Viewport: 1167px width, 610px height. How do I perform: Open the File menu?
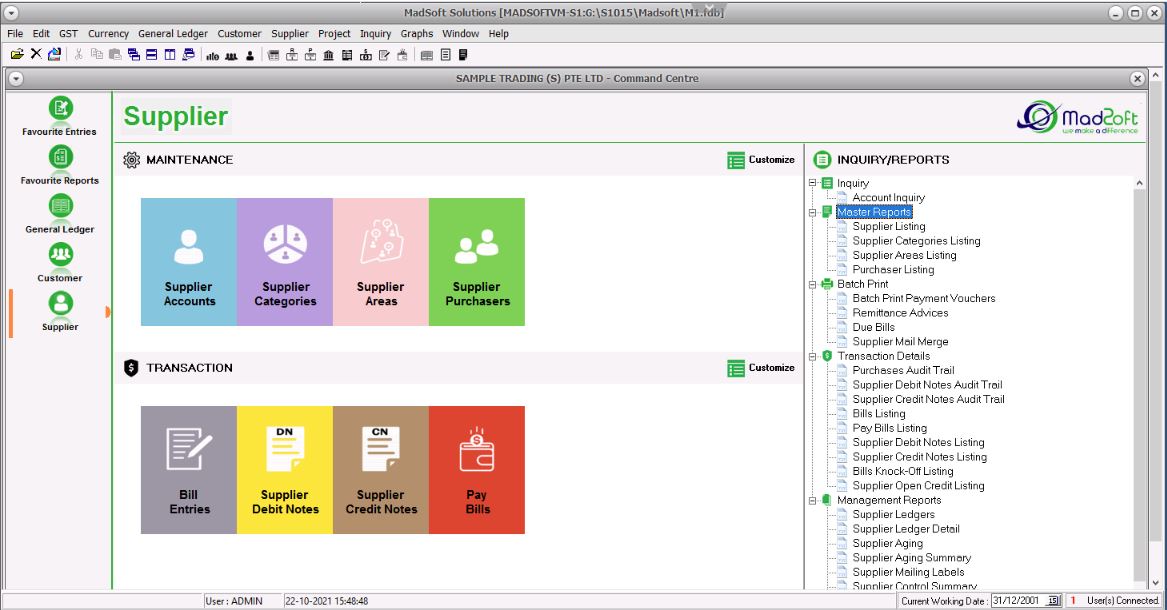pyautogui.click(x=15, y=33)
